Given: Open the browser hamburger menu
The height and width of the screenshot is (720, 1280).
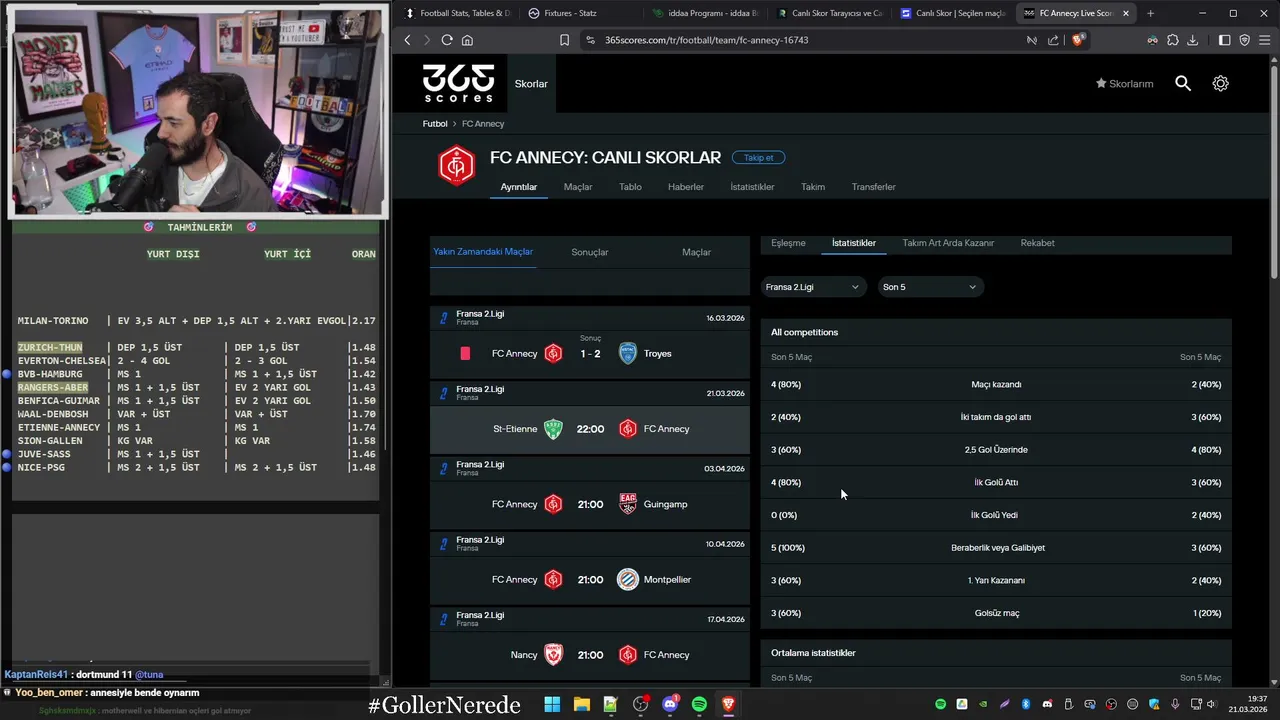Looking at the screenshot, I should tap(1264, 40).
